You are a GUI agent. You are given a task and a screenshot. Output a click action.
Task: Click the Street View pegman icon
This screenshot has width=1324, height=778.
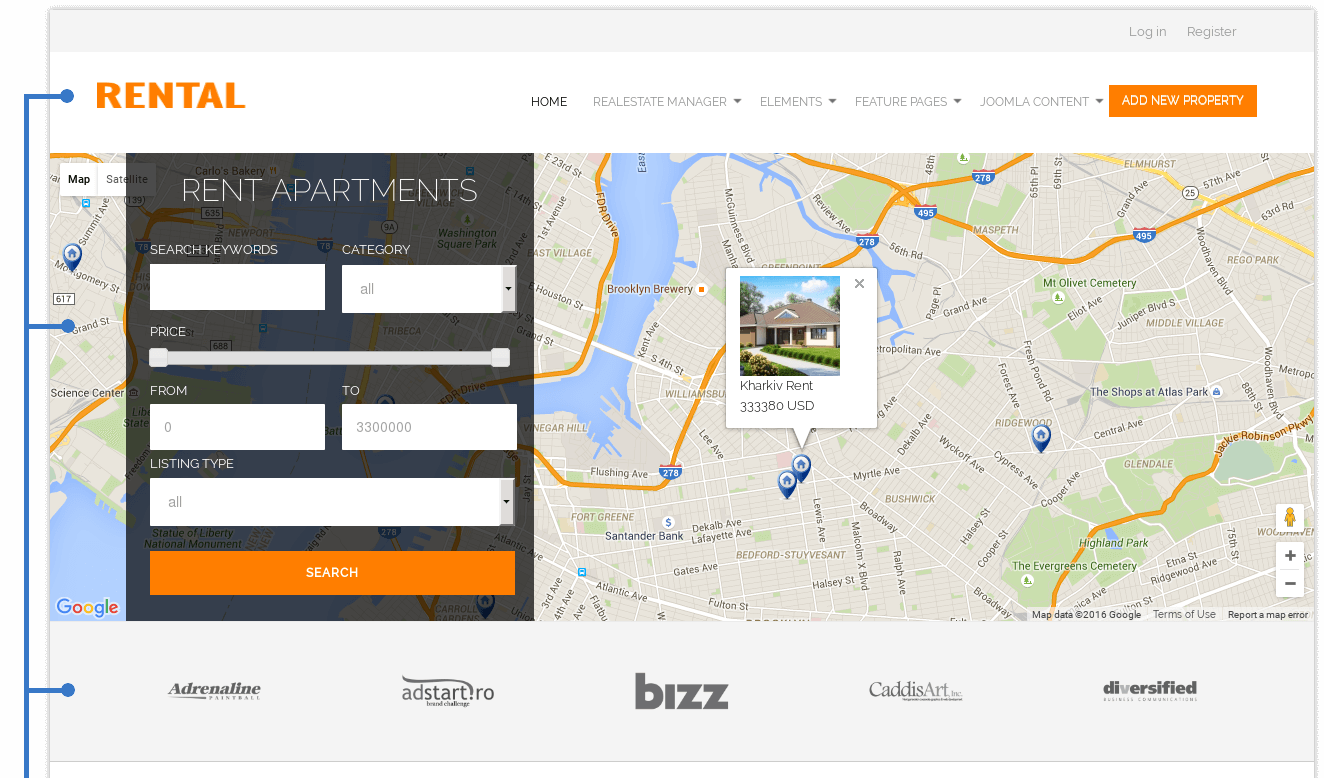[1289, 517]
